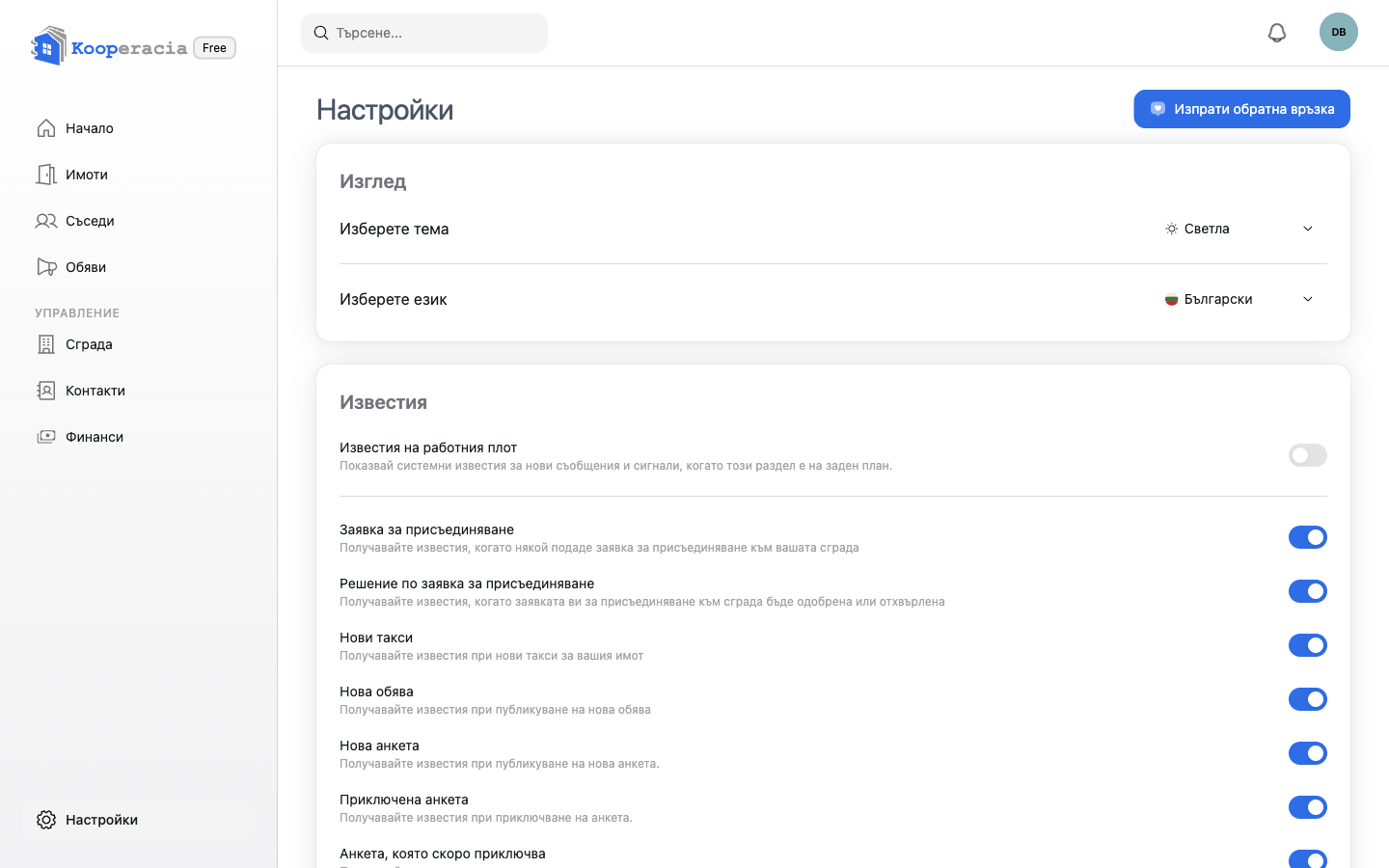Screen dimensions: 1389x868
Task: Click the contact book icon beside Контакти
Action: (x=46, y=391)
